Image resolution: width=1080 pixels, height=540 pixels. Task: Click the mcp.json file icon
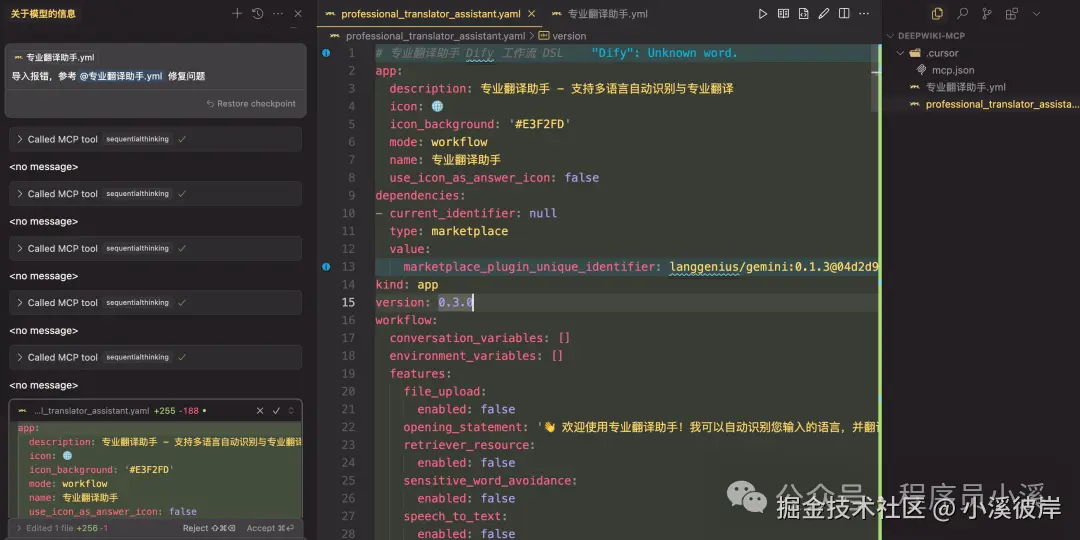point(922,70)
